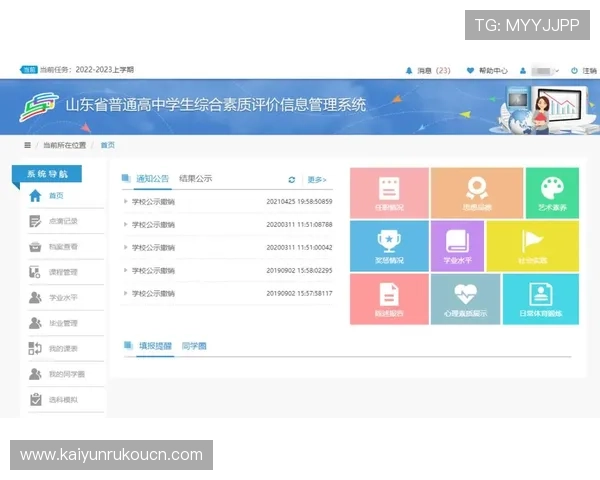Expand notice dated 20210425 19:58
This screenshot has width=600, height=480.
tap(228, 202)
